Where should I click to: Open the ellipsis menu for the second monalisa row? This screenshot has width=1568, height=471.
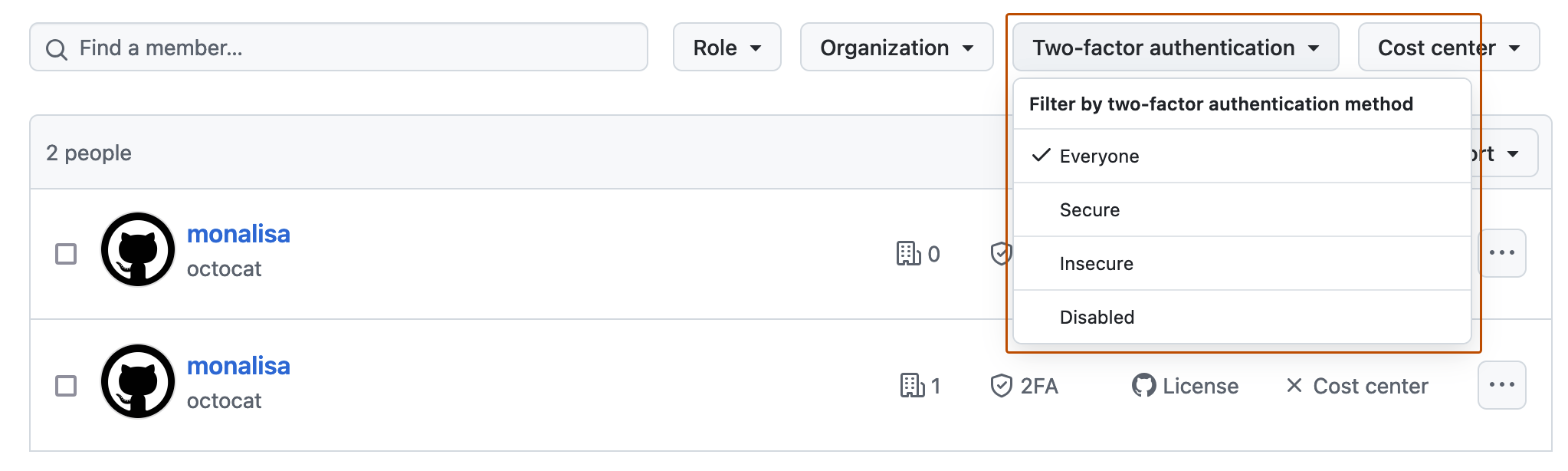[x=1501, y=385]
